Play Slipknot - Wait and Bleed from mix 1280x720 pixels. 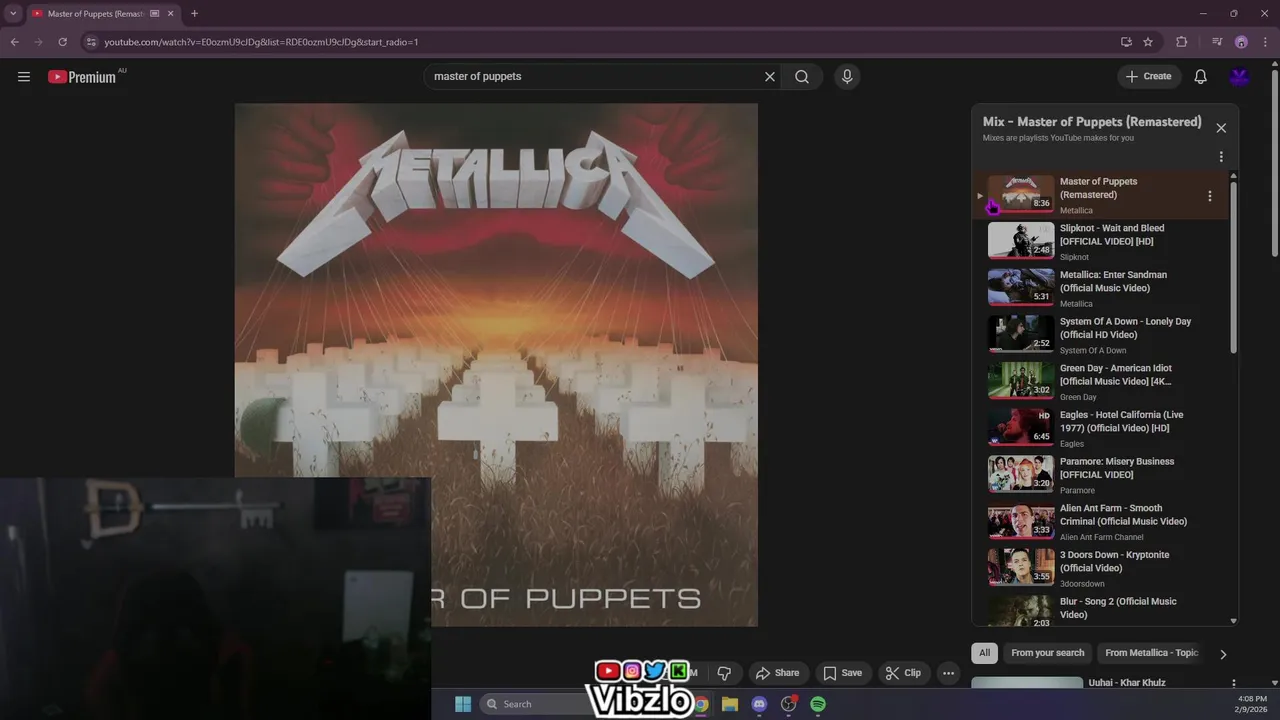[1100, 242]
